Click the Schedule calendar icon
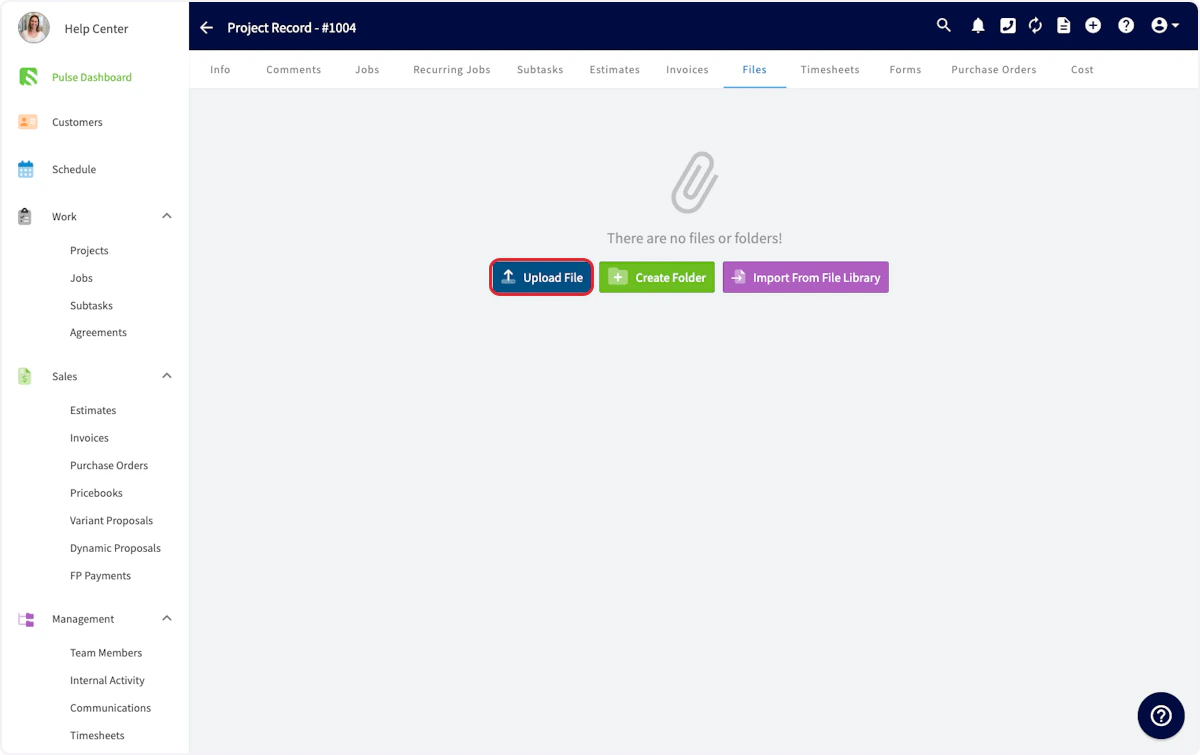This screenshot has width=1200, height=755. [x=26, y=169]
